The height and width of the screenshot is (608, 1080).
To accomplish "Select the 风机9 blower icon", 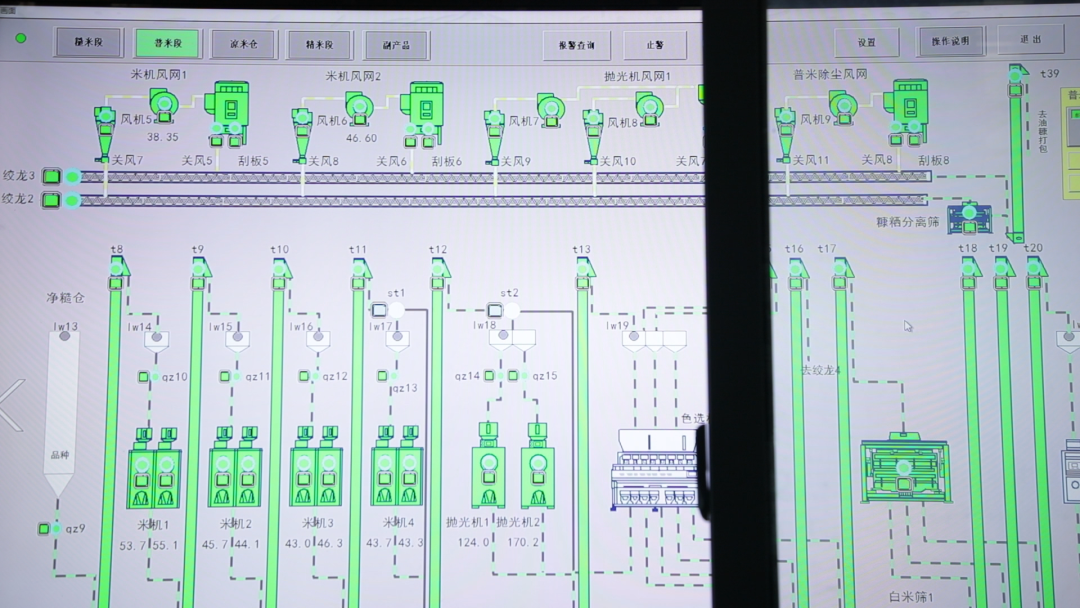I will (843, 107).
